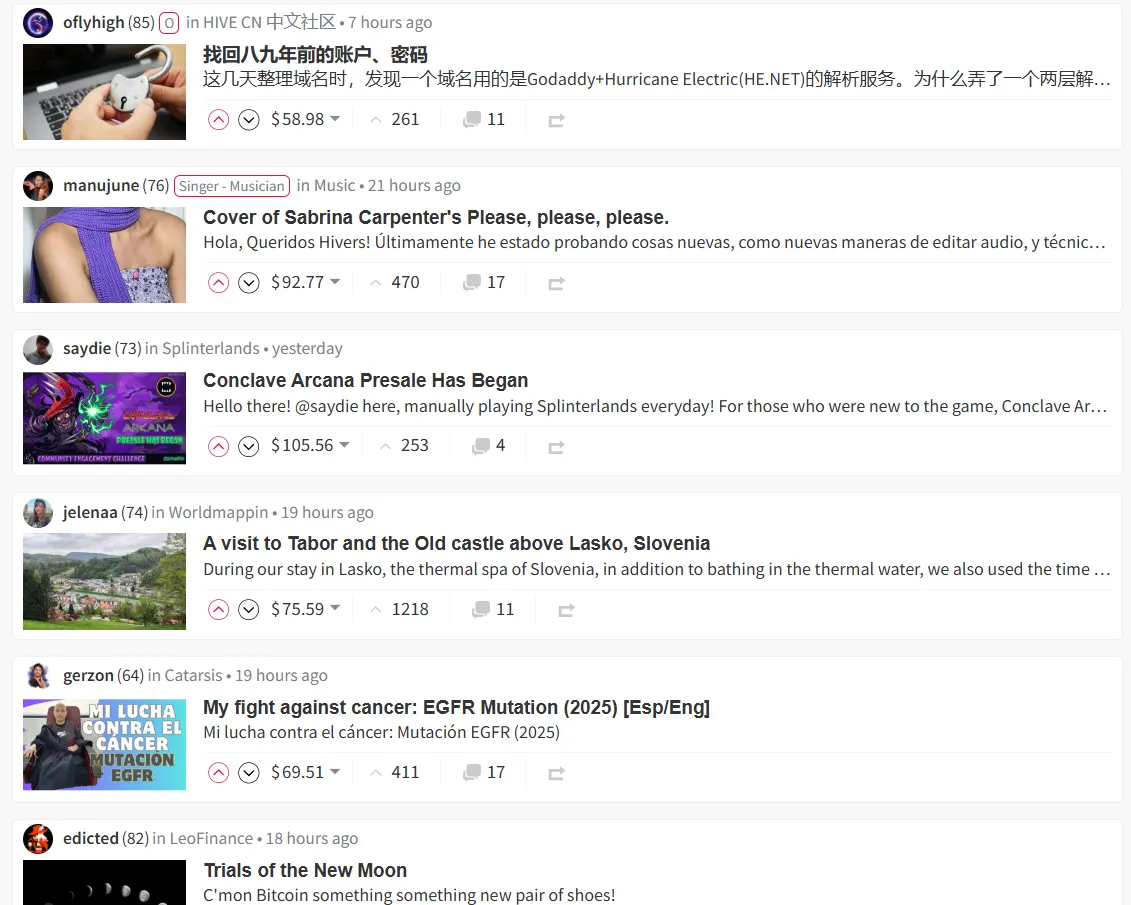Downvote Sabrina Carpenter cover post

[x=249, y=283]
